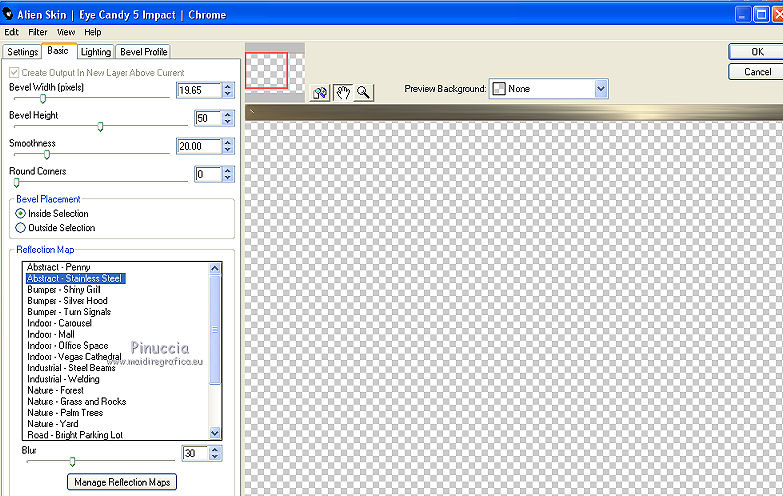Click the Bevel Height value field
The height and width of the screenshot is (496, 783).
(x=208, y=118)
